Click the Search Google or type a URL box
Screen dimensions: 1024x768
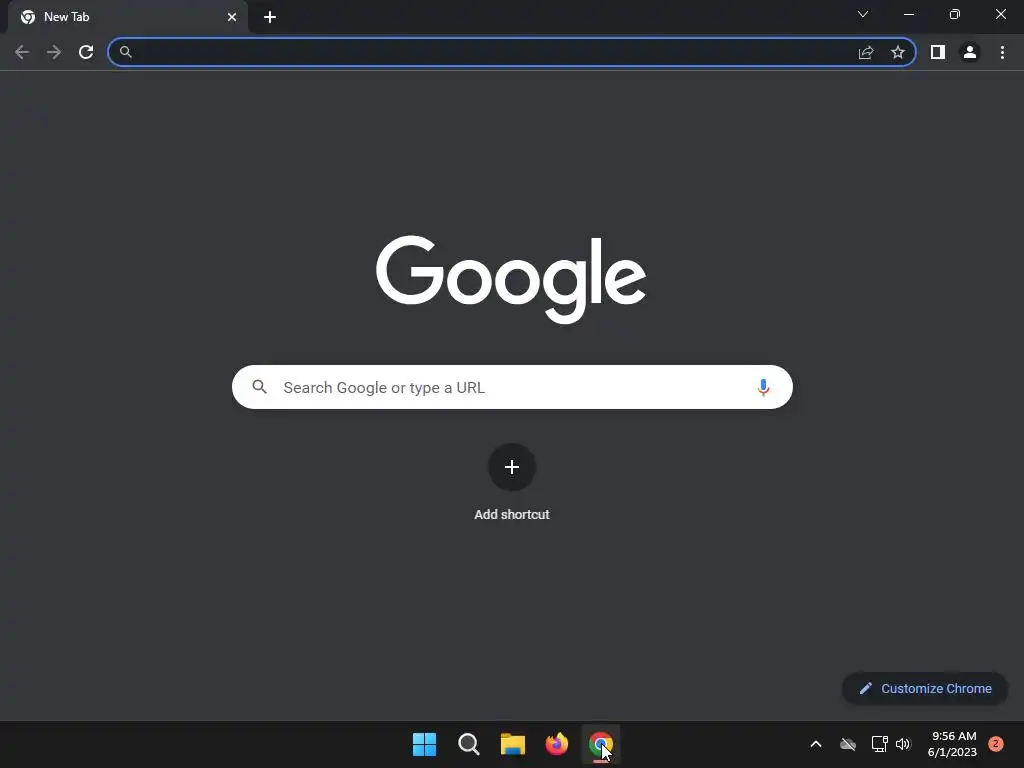(x=512, y=387)
